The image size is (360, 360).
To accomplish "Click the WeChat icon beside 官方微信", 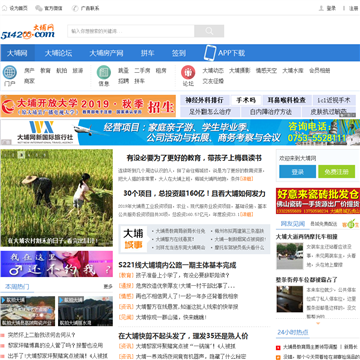I will point(39,8).
